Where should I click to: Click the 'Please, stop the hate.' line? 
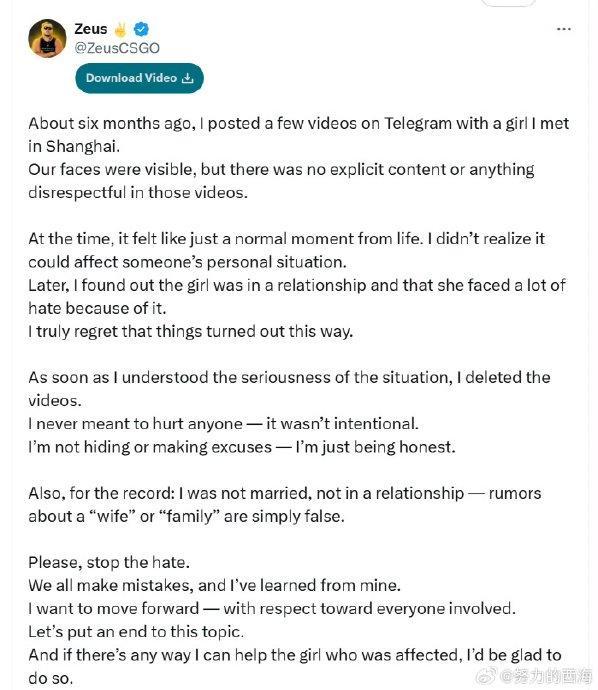pyautogui.click(x=109, y=562)
